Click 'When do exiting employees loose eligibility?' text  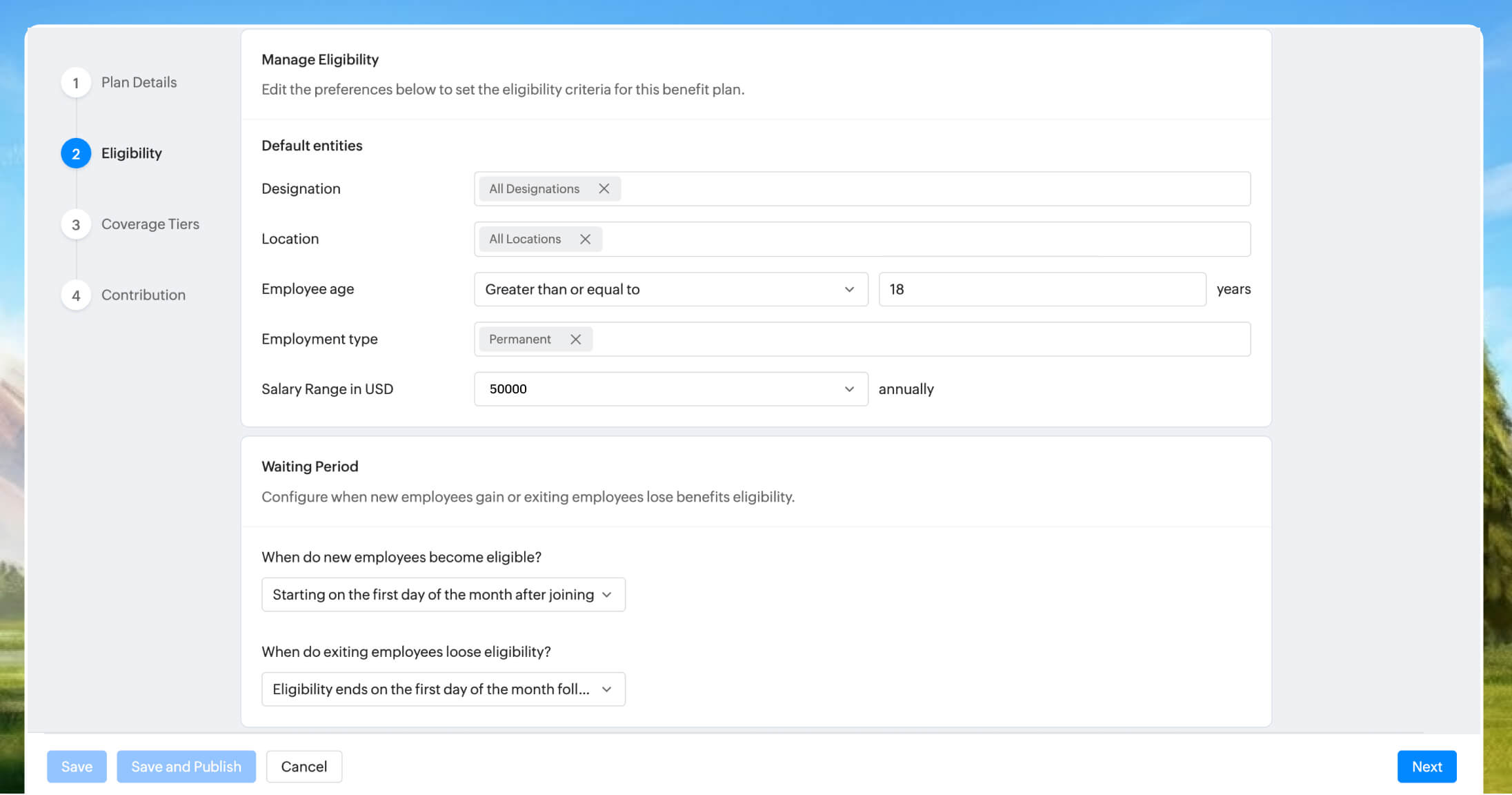tap(406, 651)
